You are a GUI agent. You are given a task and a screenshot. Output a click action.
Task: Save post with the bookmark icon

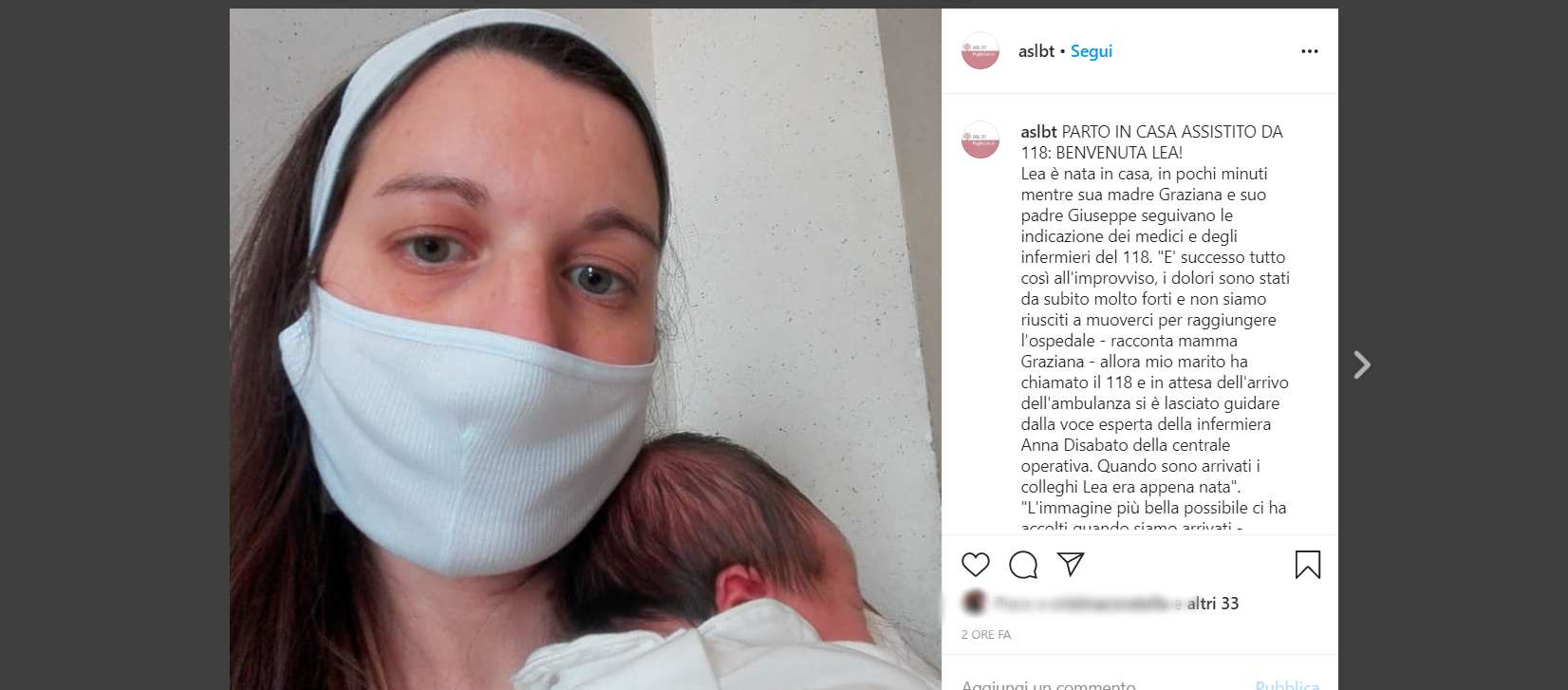(x=1307, y=565)
